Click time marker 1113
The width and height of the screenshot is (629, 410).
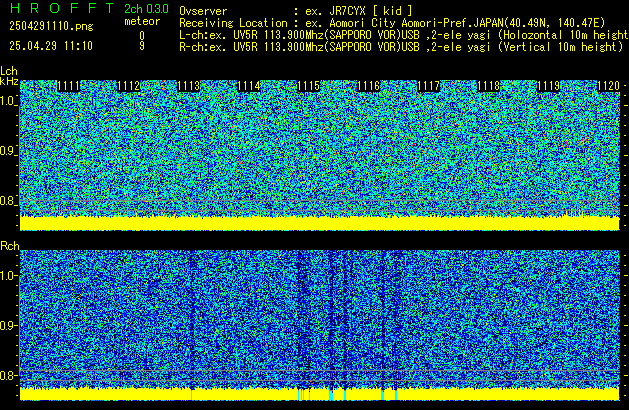point(189,86)
